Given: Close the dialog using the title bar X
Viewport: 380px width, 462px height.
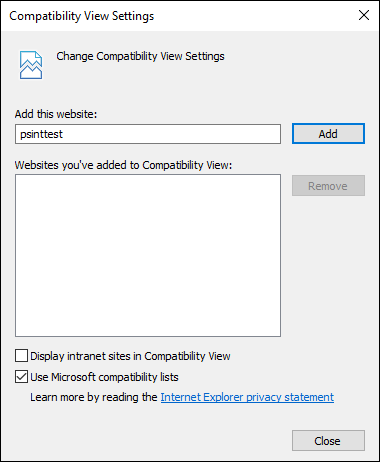Looking at the screenshot, I should point(364,15).
